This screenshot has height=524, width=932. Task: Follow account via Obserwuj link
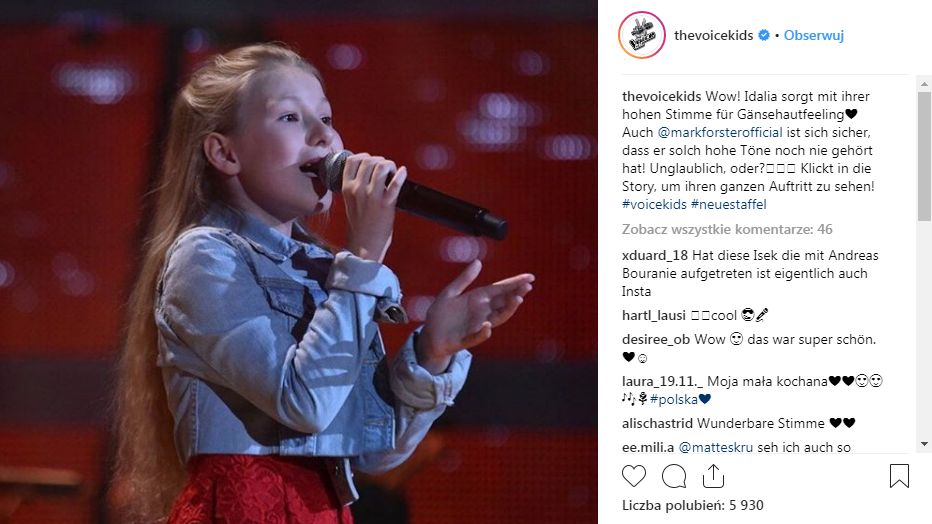coord(814,35)
